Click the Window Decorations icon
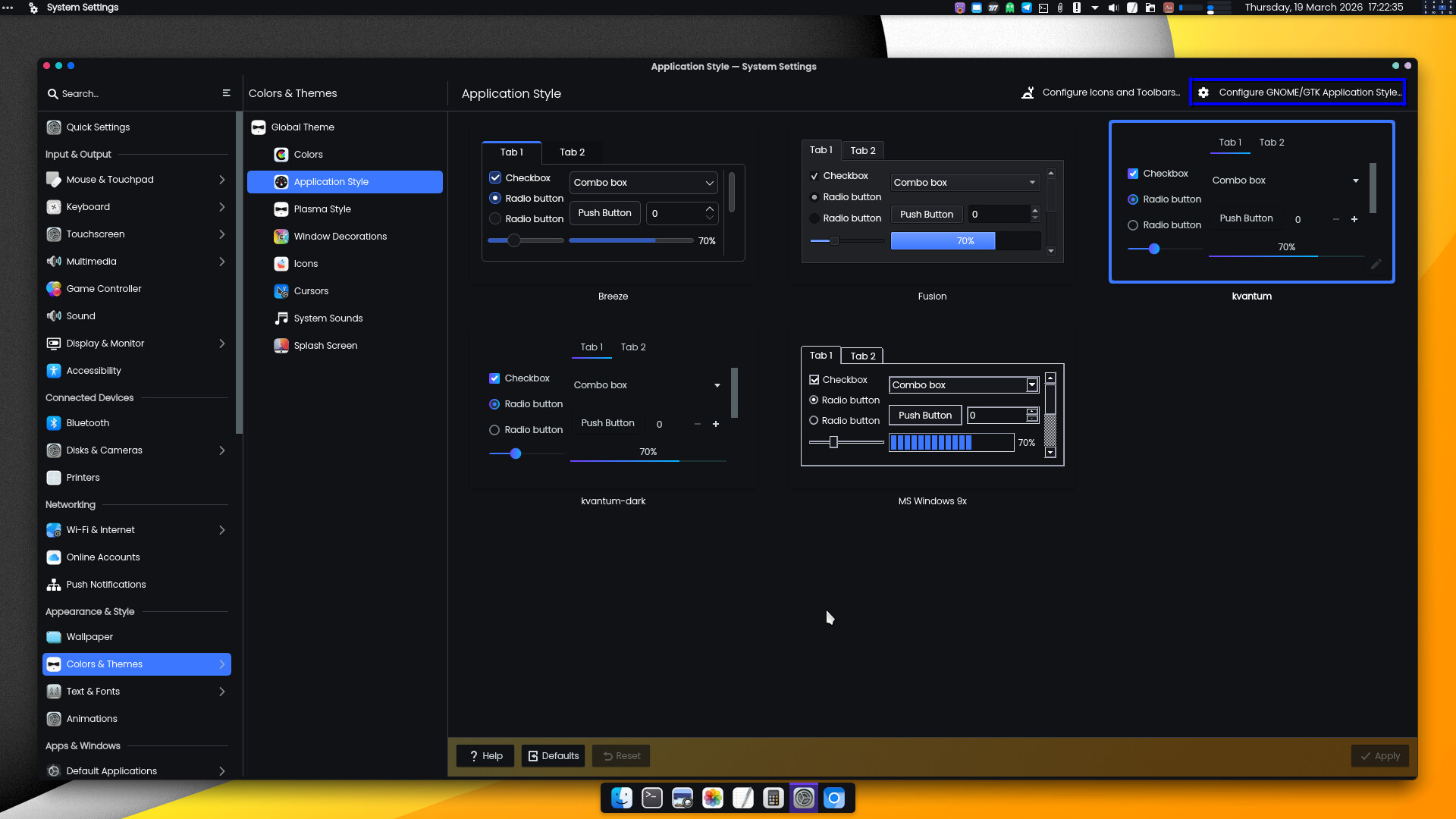This screenshot has height=819, width=1456. (281, 237)
